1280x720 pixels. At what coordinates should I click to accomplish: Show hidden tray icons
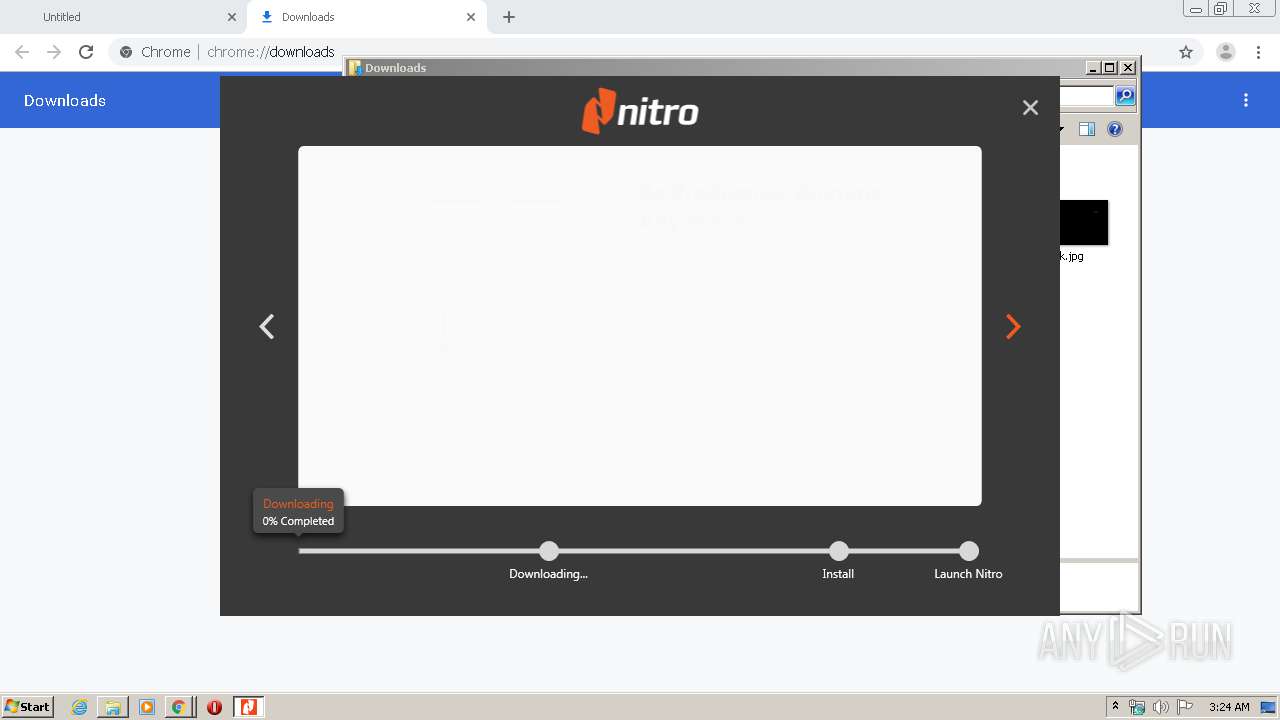1115,707
